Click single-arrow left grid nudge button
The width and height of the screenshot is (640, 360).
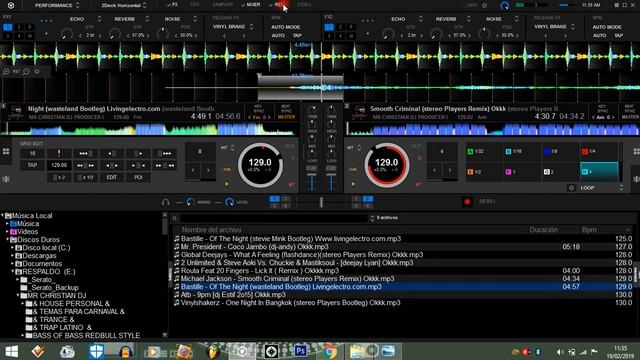pyautogui.click(x=112, y=153)
